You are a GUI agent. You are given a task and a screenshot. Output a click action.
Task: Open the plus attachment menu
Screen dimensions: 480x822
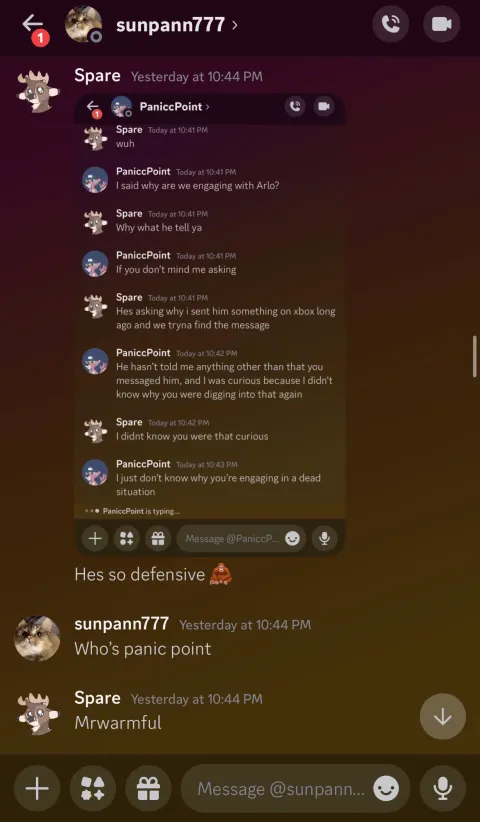37,788
